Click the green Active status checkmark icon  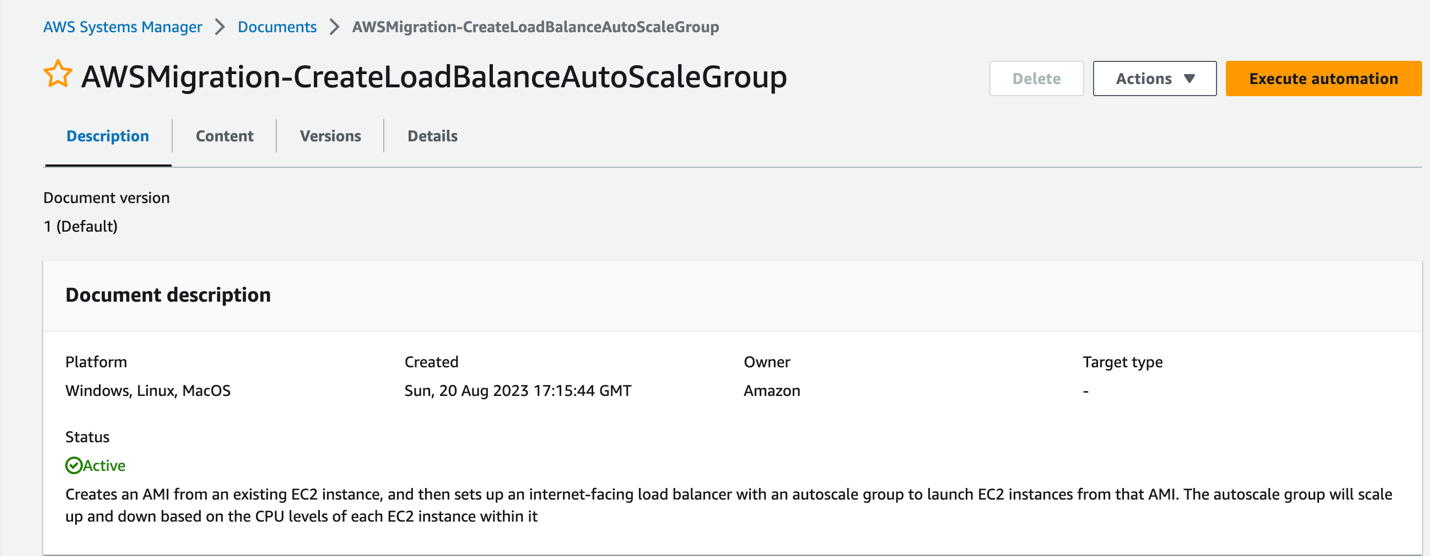click(x=73, y=466)
